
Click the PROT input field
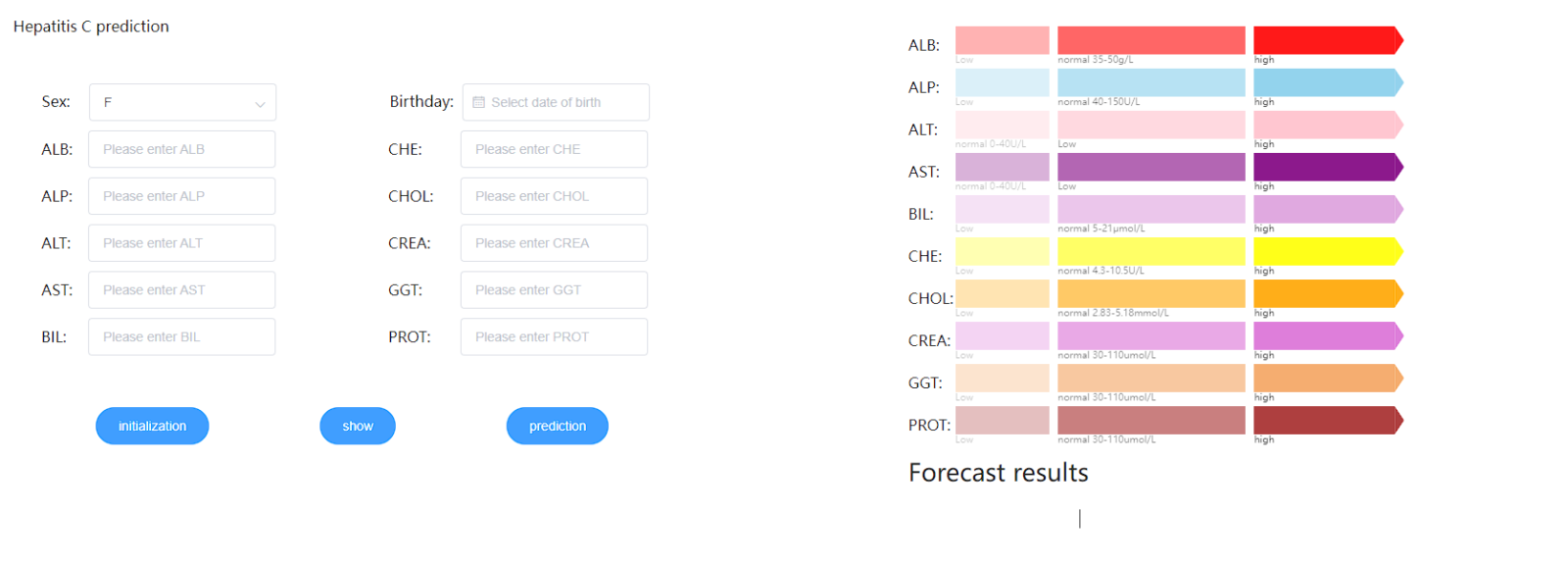coord(554,336)
